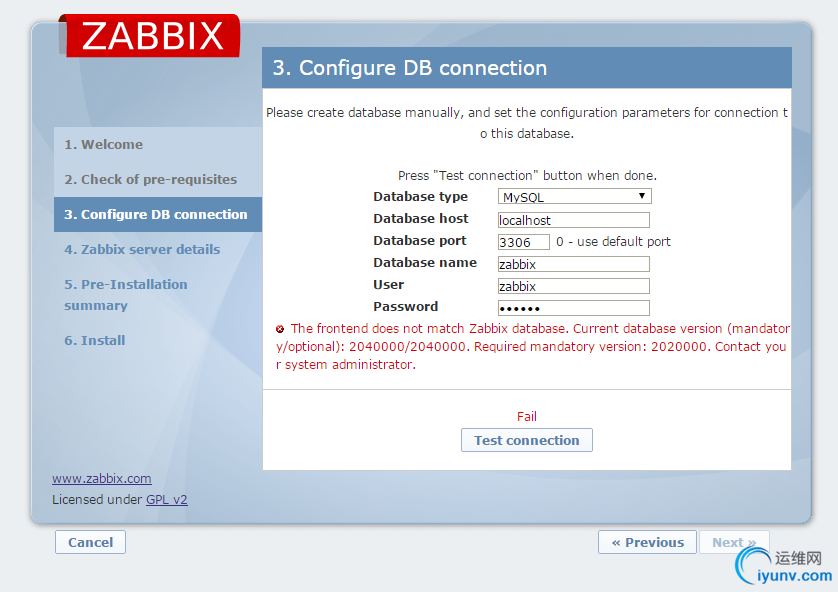
Task: Click the red error icon before the message
Action: click(x=280, y=329)
